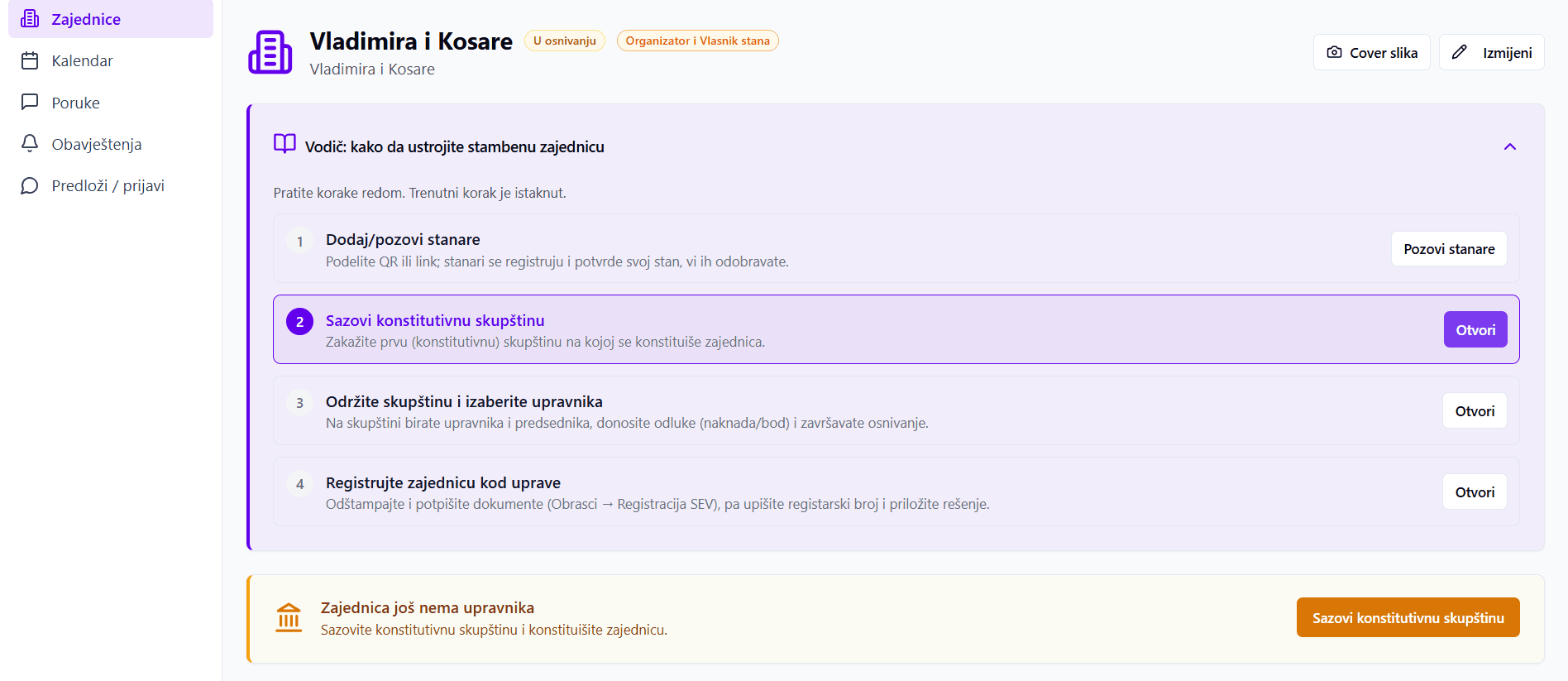Viewport: 1568px width, 681px height.
Task: Click the Pozovi stanare button
Action: point(1449,249)
